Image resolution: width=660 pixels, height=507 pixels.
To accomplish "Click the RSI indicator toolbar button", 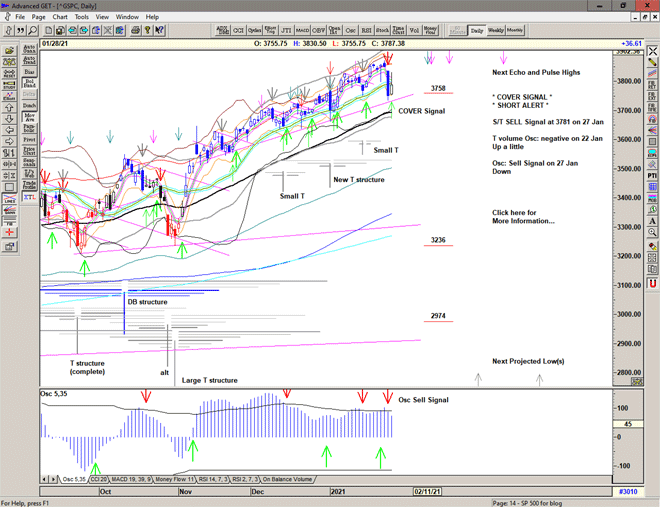I will point(367,30).
